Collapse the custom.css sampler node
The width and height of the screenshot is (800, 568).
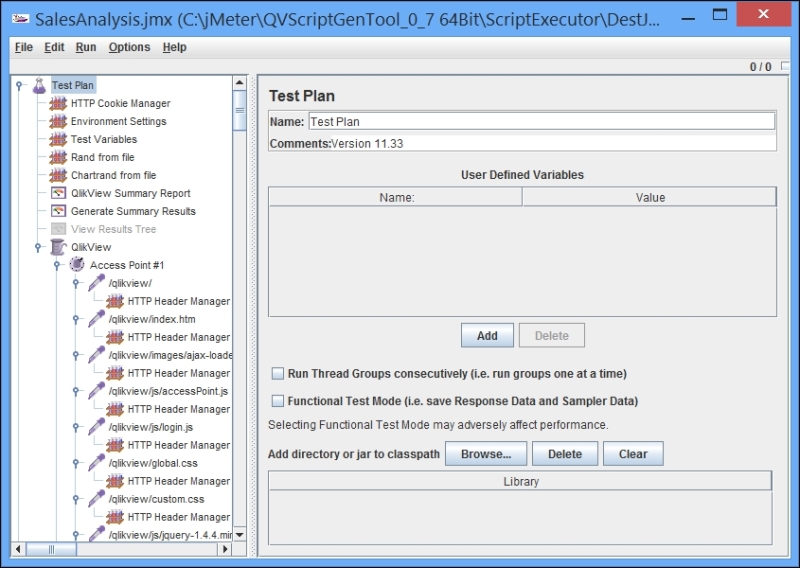[76, 499]
